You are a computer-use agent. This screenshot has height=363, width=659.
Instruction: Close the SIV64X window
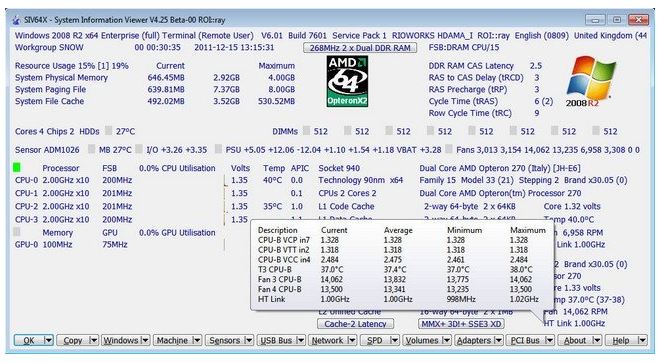pos(638,20)
